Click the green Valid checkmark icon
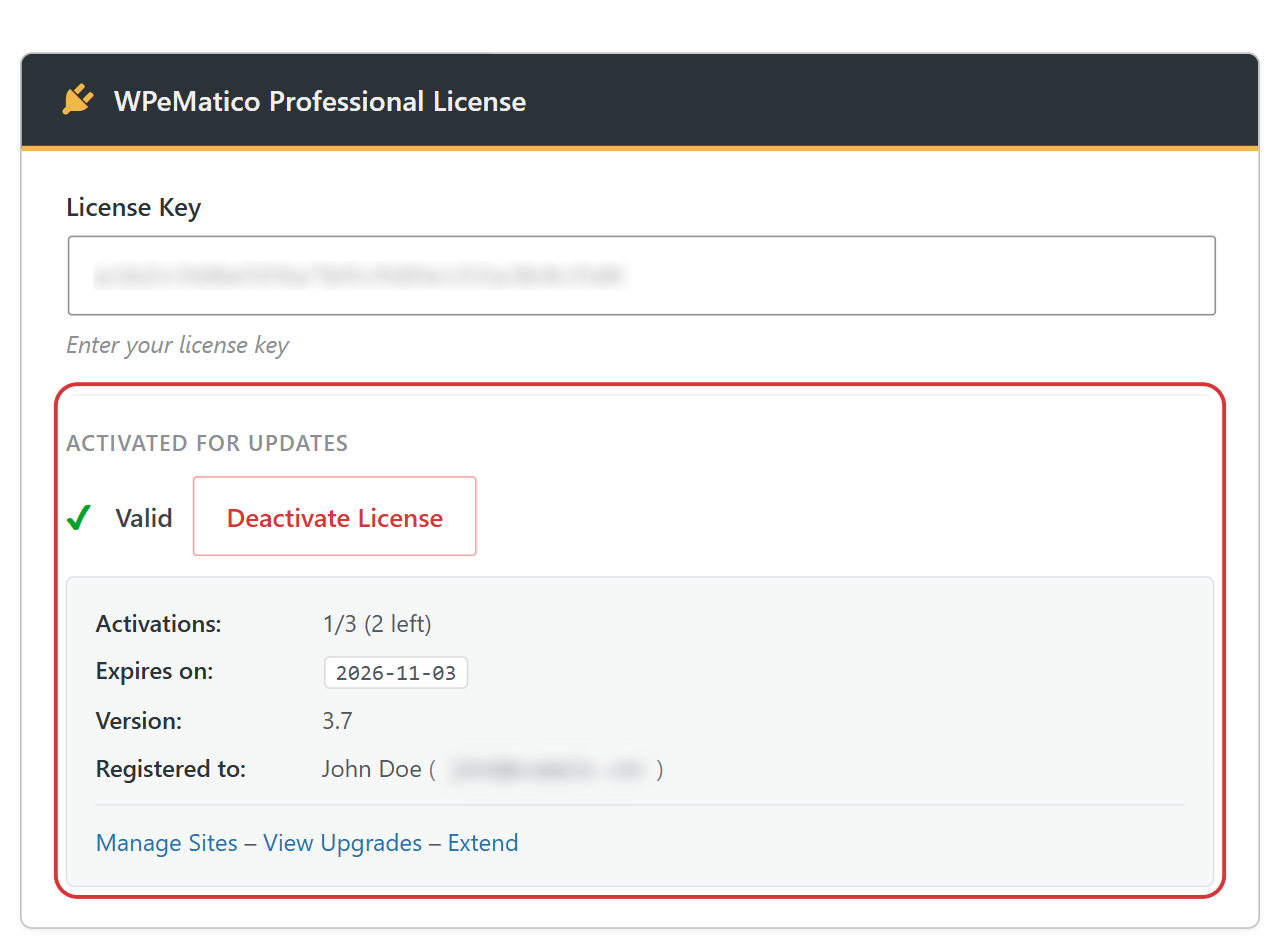Viewport: 1280px width, 949px height. pos(79,518)
